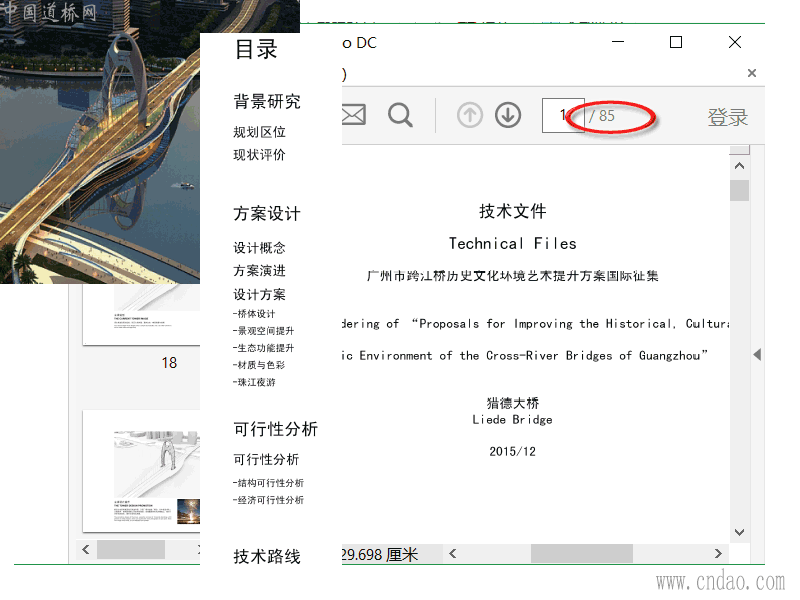Click horizontal scrollbar left arrow in document

point(452,554)
